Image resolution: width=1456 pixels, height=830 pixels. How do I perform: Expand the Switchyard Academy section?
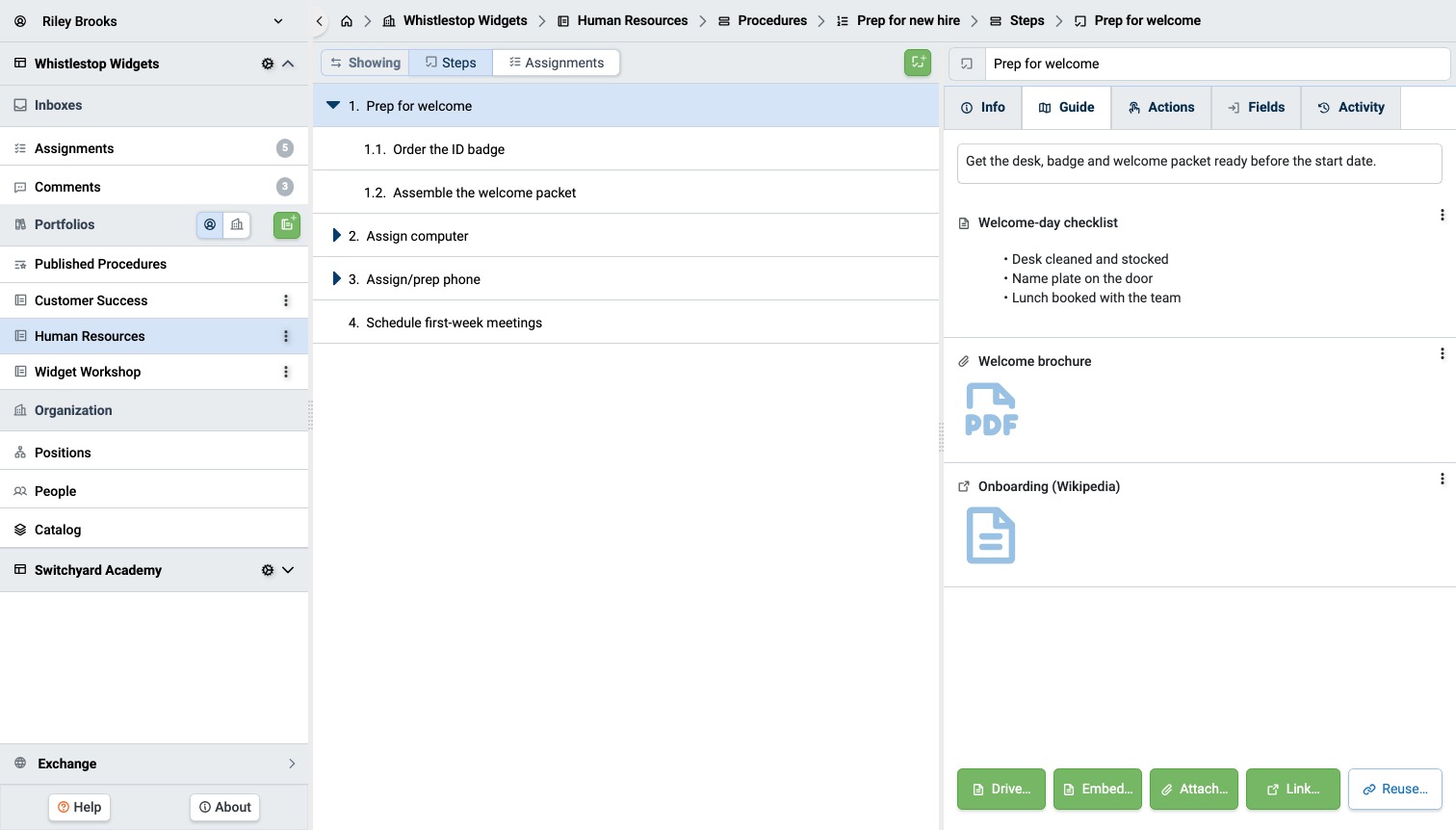[288, 570]
